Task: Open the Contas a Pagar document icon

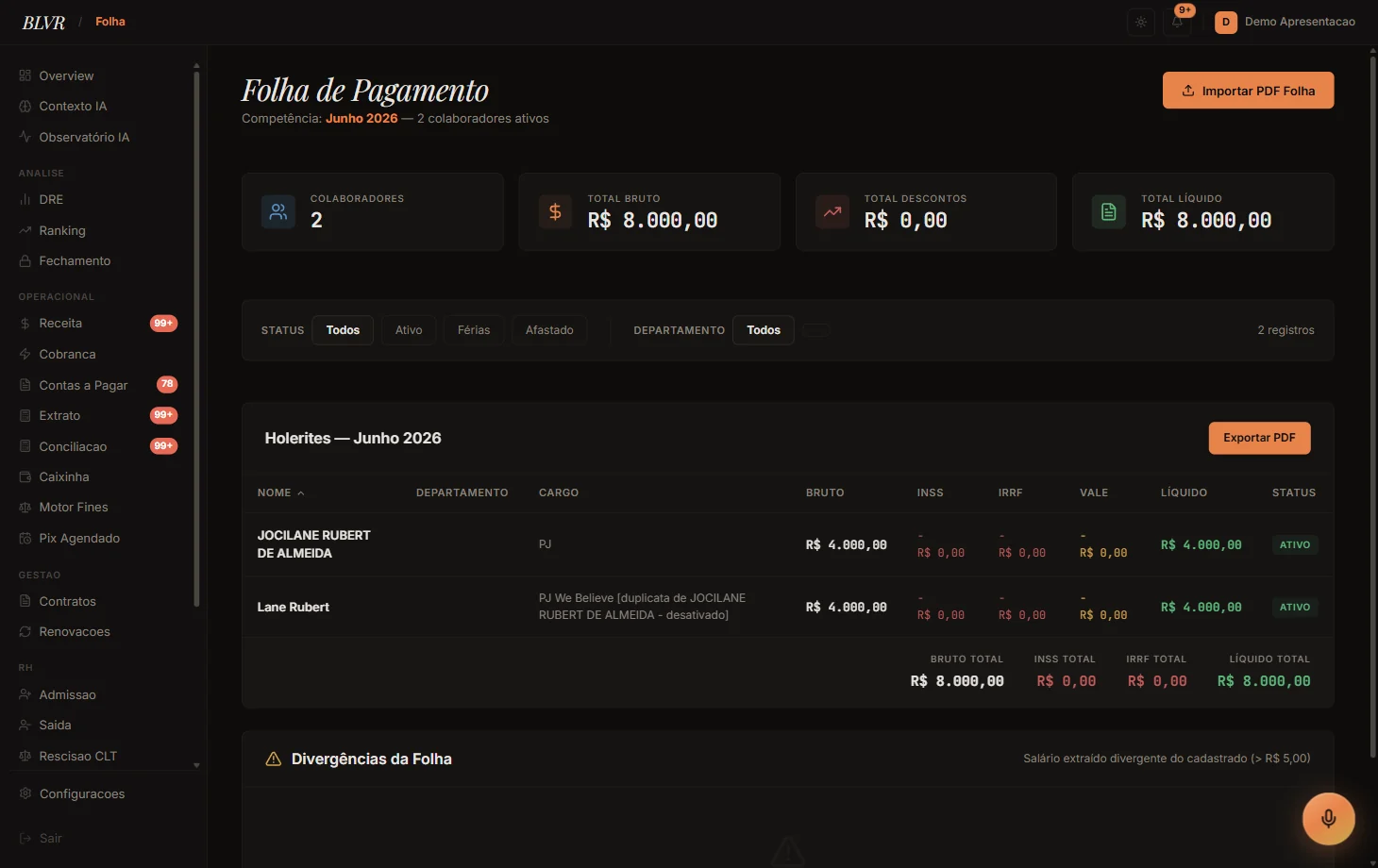Action: 25,385
